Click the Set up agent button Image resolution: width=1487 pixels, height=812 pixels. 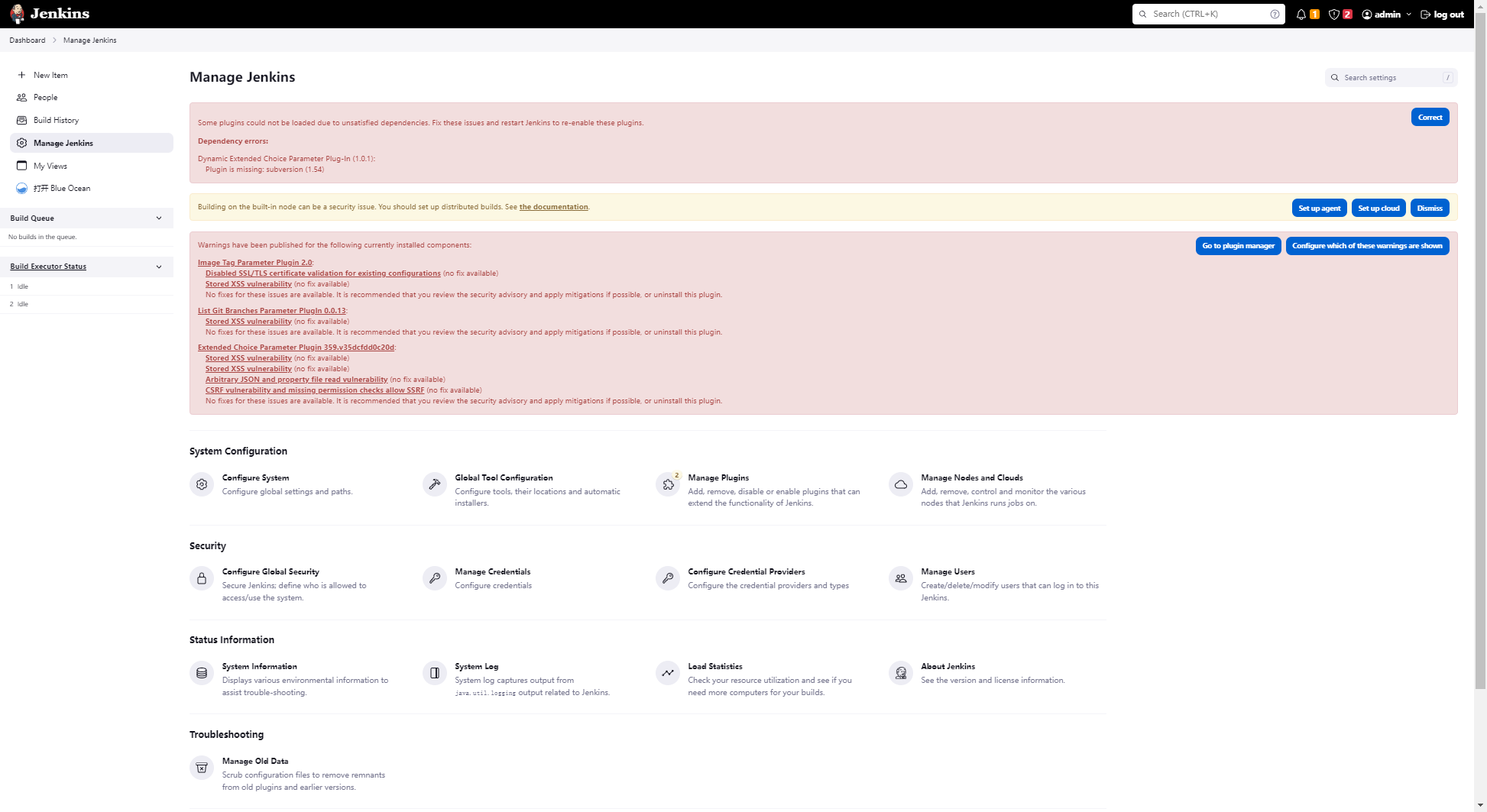pos(1319,208)
